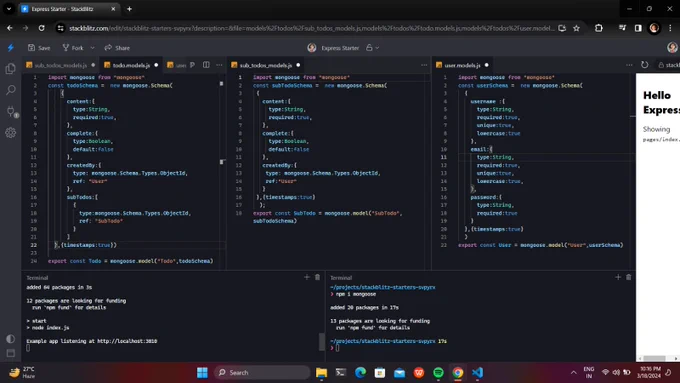
Task: Click the left terminal scrollbar
Action: [322, 342]
